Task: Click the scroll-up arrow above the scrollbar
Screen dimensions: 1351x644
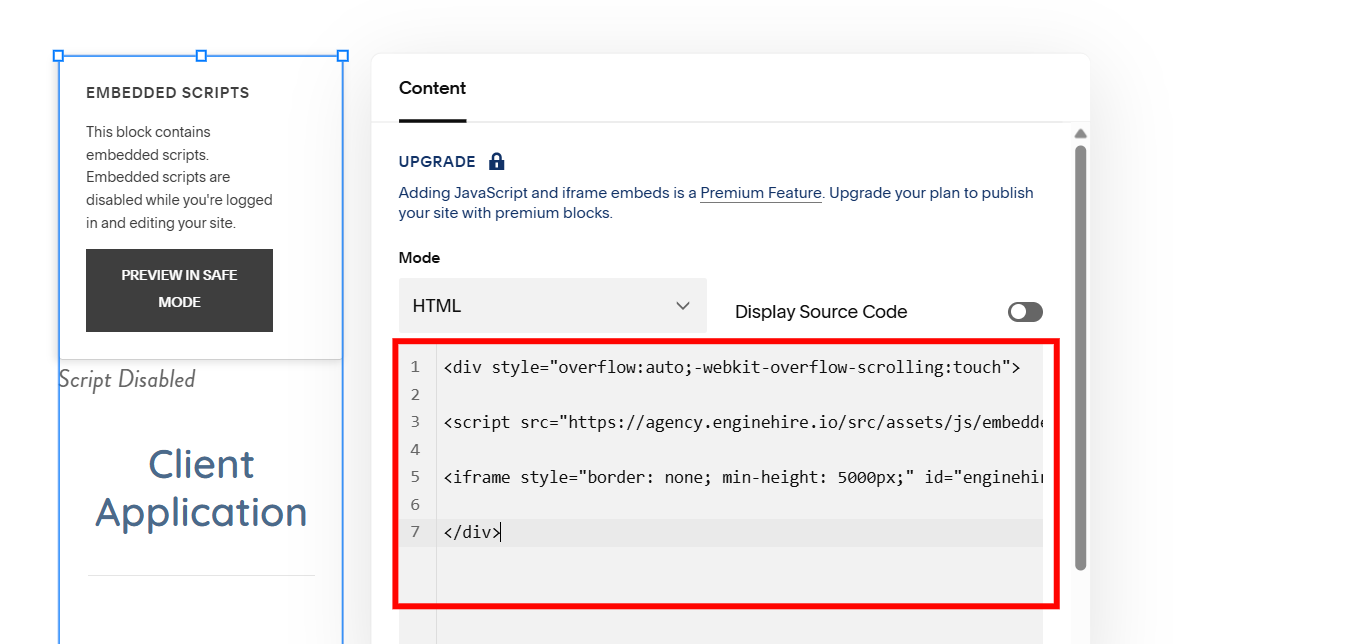Action: [1080, 134]
